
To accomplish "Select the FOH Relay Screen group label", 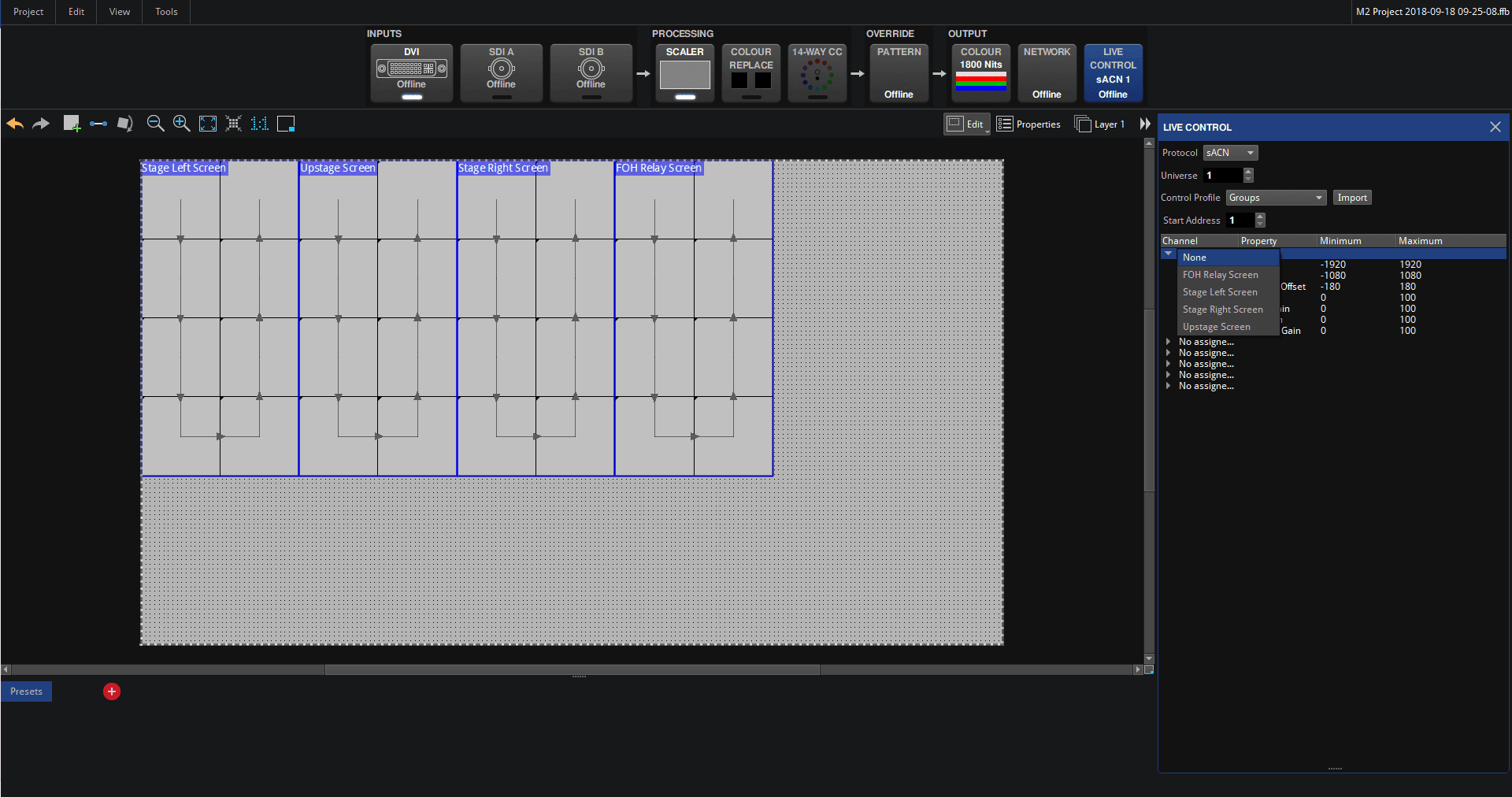I will 658,168.
